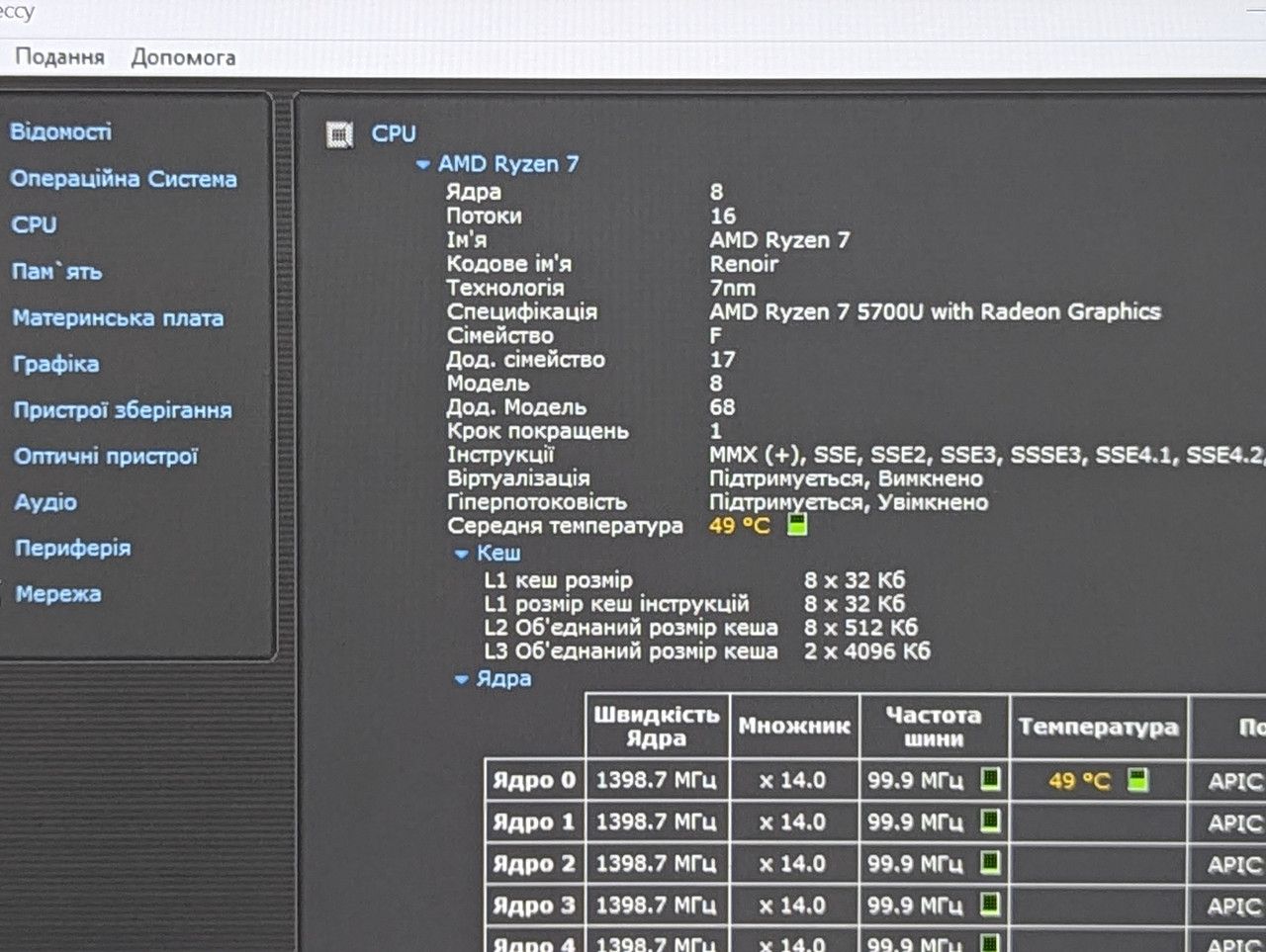Click the 99.9 МГц bus value for Ядро 2

(915, 863)
